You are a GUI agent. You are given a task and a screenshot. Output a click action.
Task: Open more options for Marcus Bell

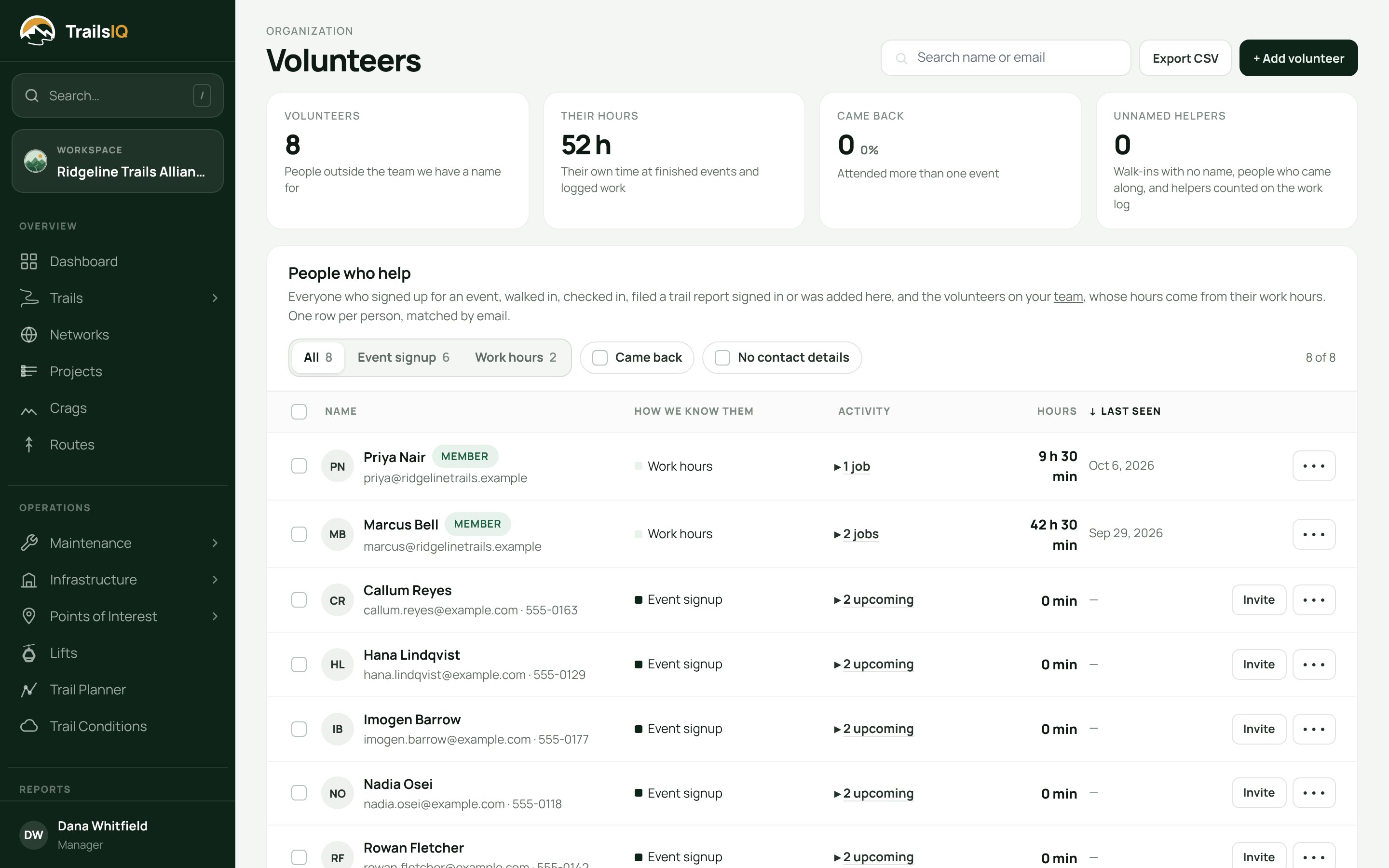pyautogui.click(x=1314, y=534)
